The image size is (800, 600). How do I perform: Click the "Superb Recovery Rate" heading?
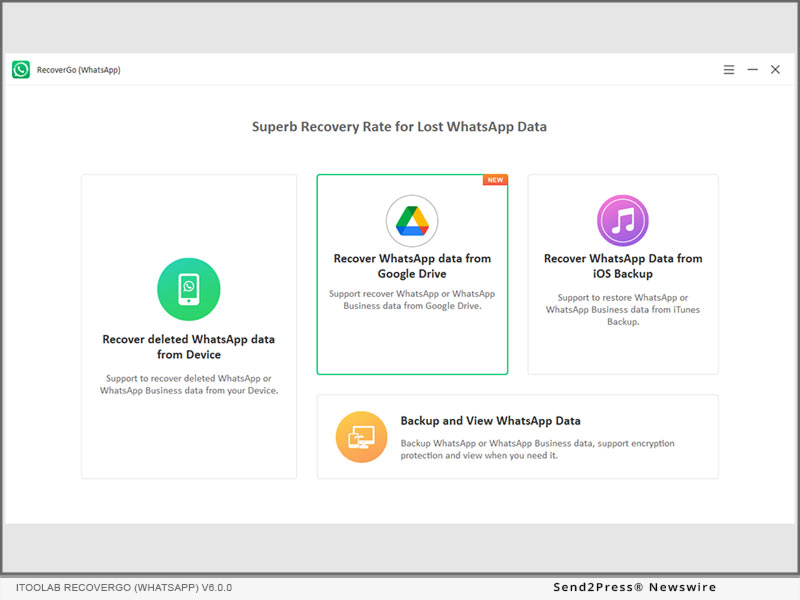pyautogui.click(x=399, y=127)
